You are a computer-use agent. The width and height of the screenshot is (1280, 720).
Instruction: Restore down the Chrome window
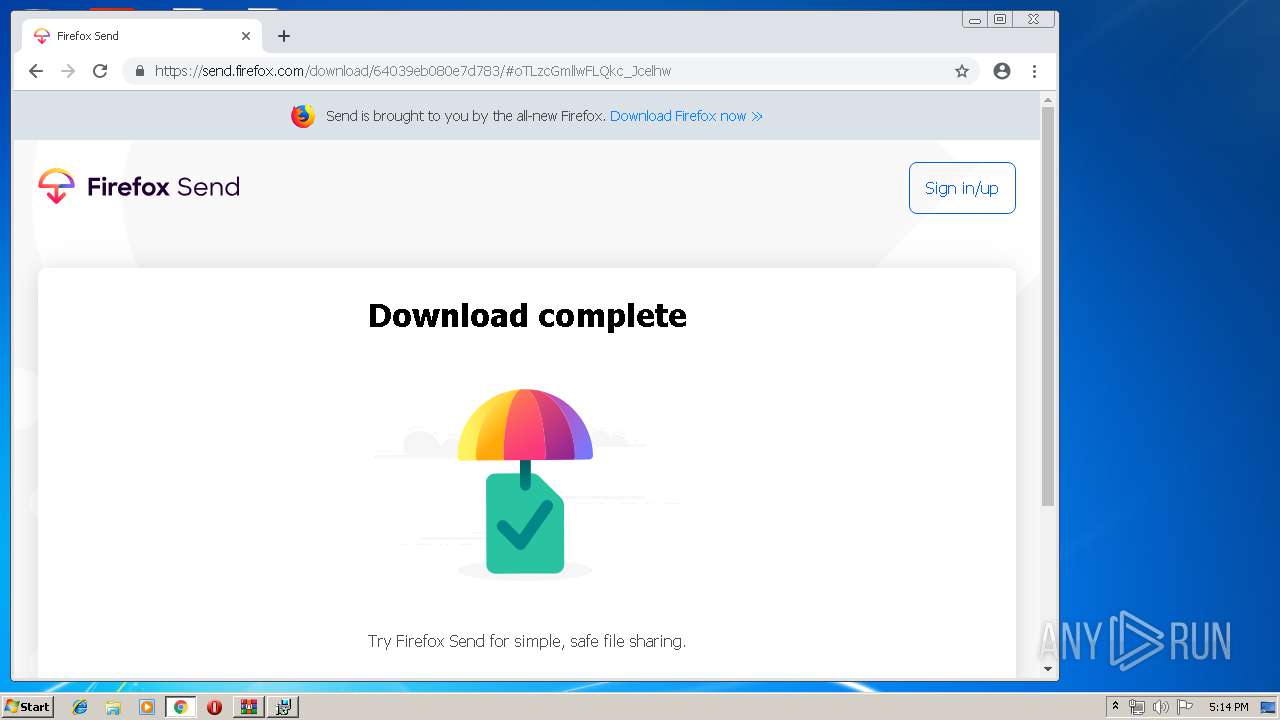[1000, 19]
